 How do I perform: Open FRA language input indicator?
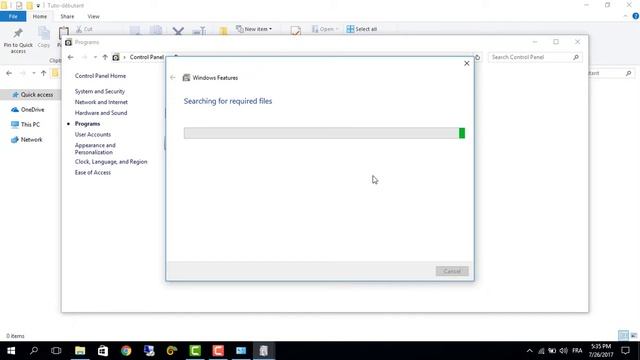coord(577,351)
